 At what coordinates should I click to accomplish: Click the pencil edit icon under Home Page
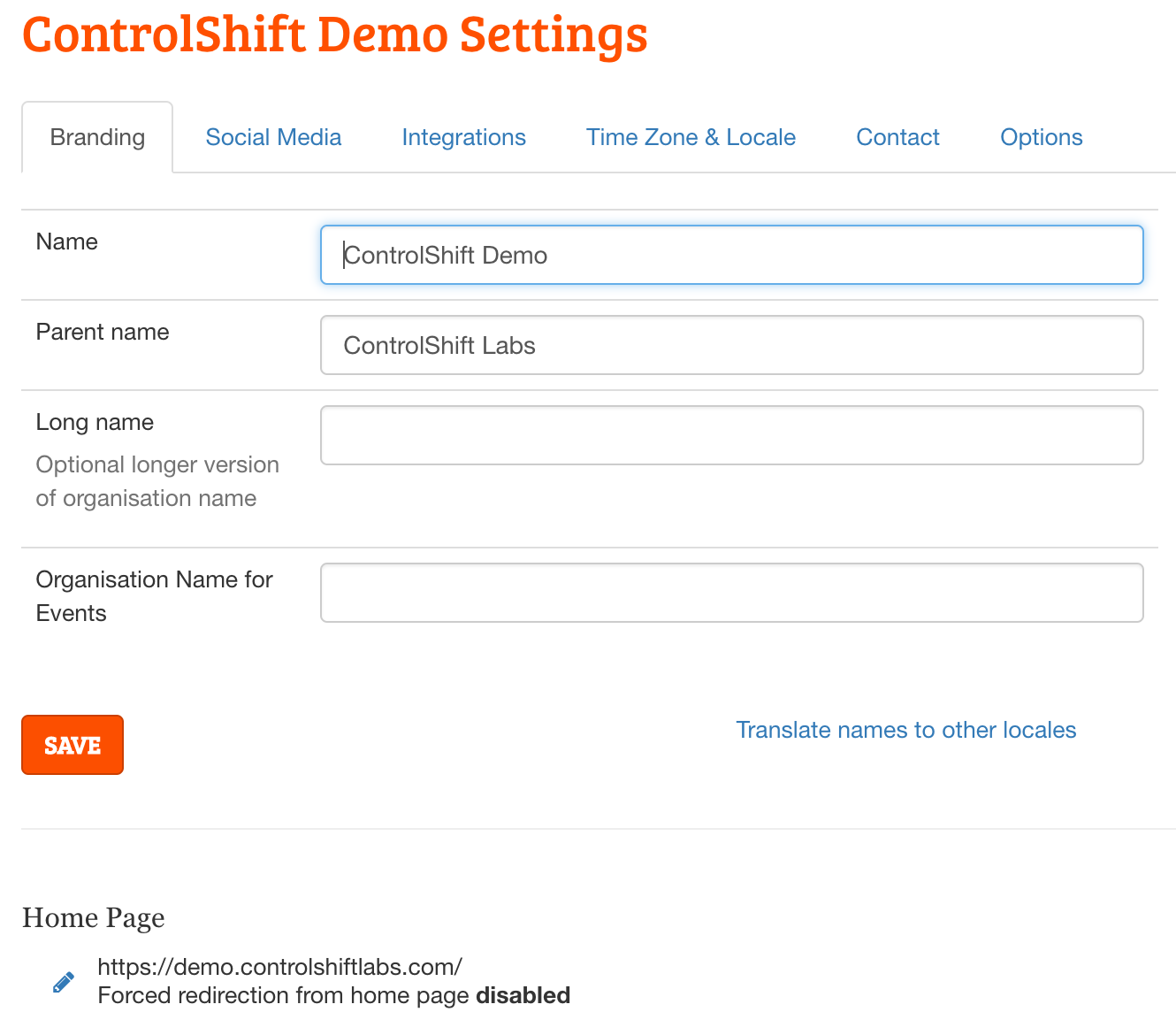coord(64,982)
